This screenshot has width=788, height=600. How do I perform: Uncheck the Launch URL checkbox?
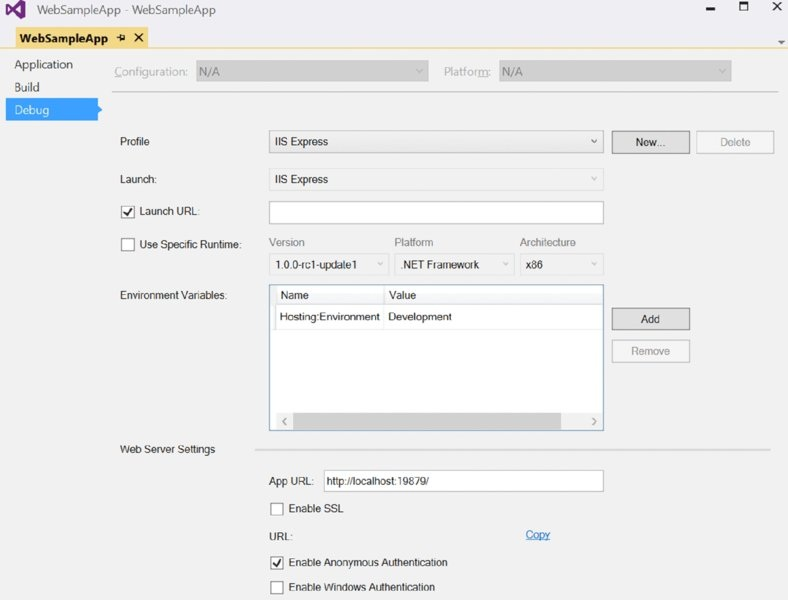pyautogui.click(x=128, y=212)
